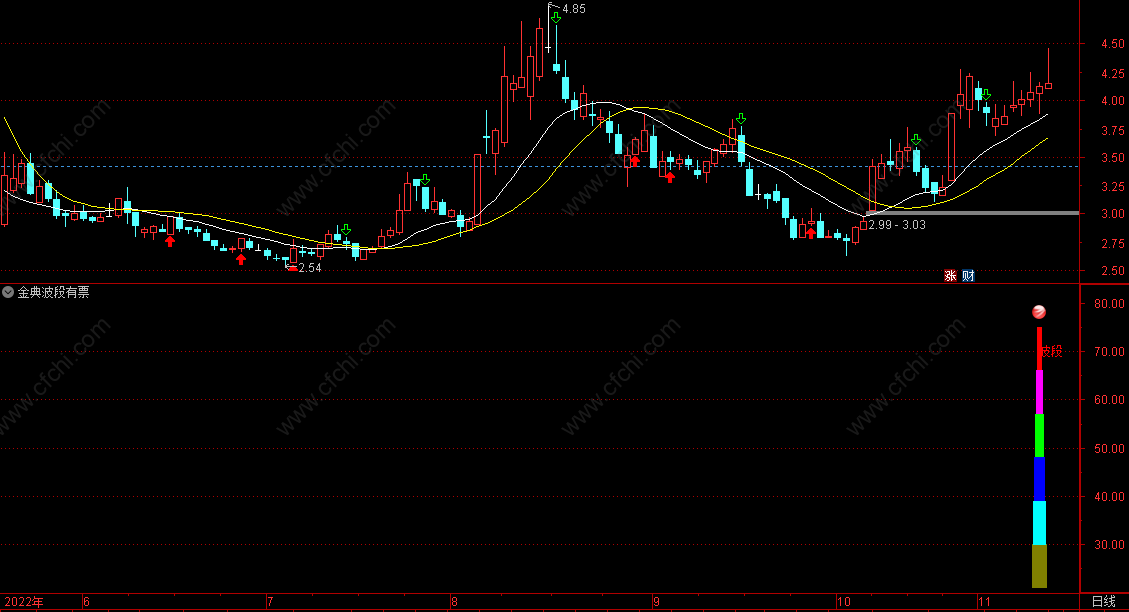Click the 80.00 indicator axis label
Screen dimensions: 1129x612
pyautogui.click(x=1109, y=304)
